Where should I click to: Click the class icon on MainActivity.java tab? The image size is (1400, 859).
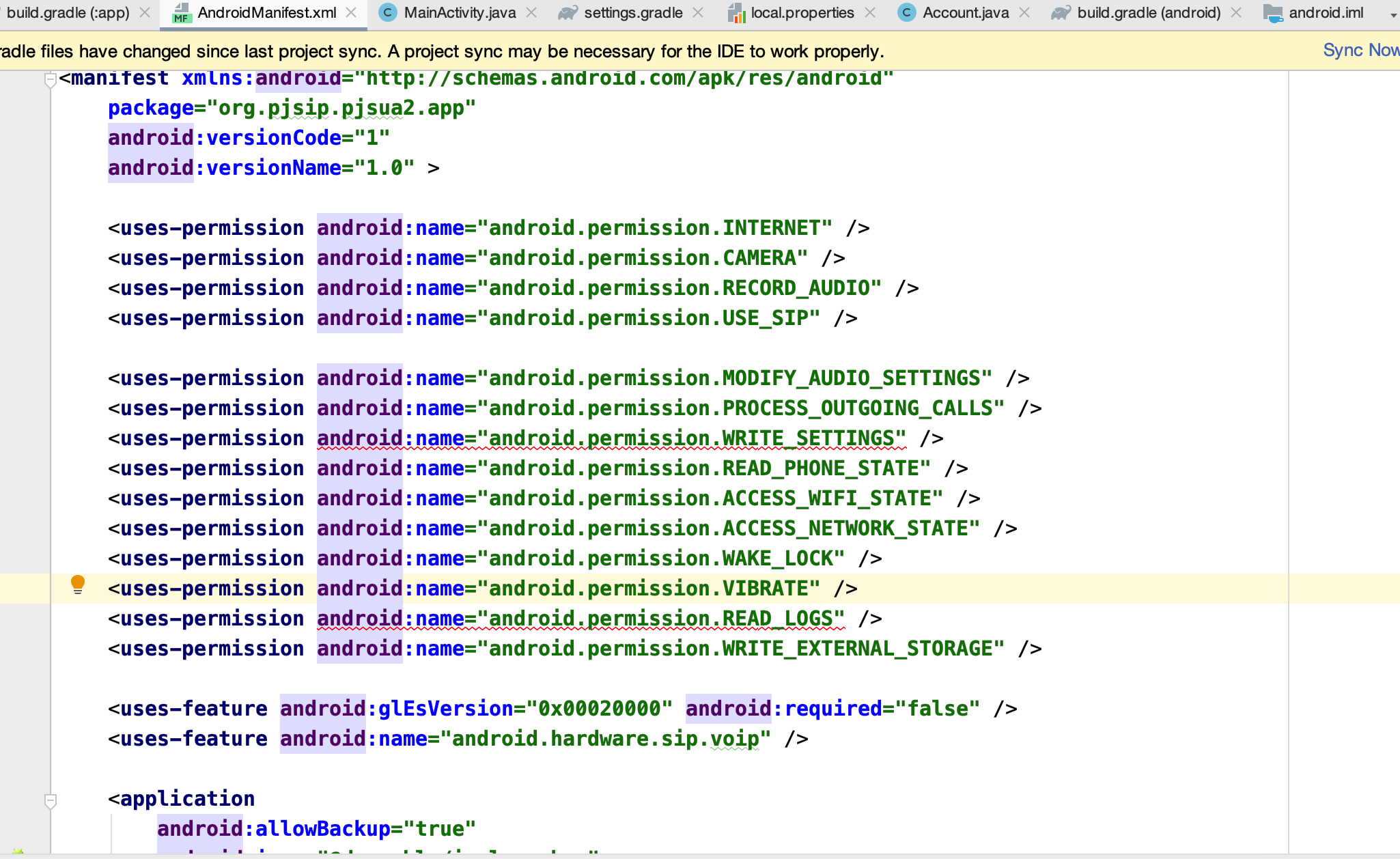388,12
